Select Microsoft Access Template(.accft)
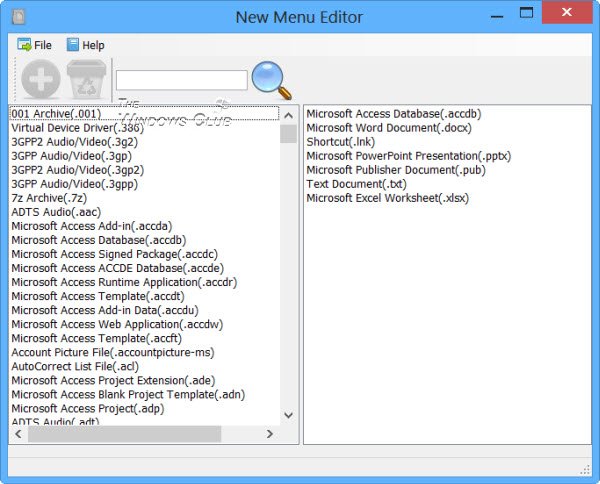 tap(97, 338)
